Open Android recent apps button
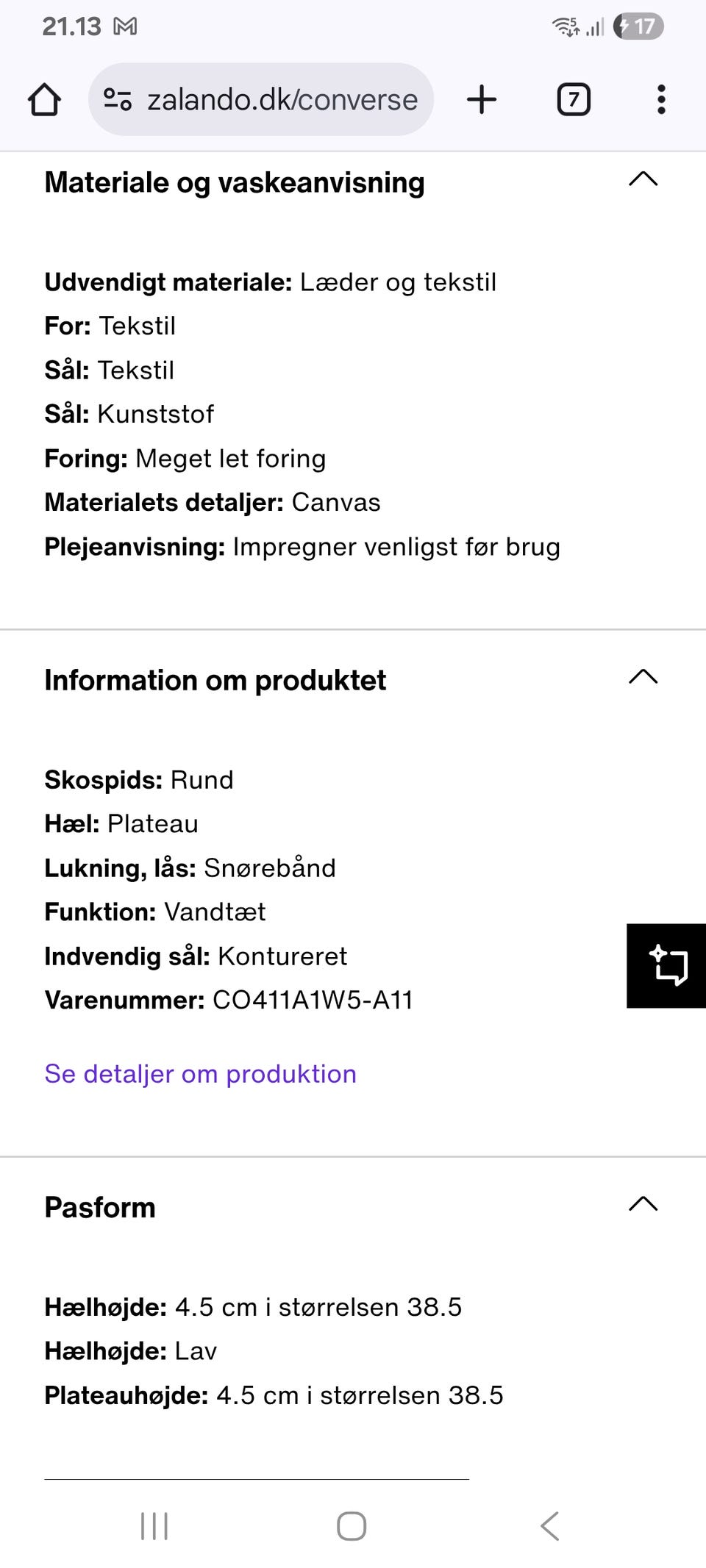 154,1526
